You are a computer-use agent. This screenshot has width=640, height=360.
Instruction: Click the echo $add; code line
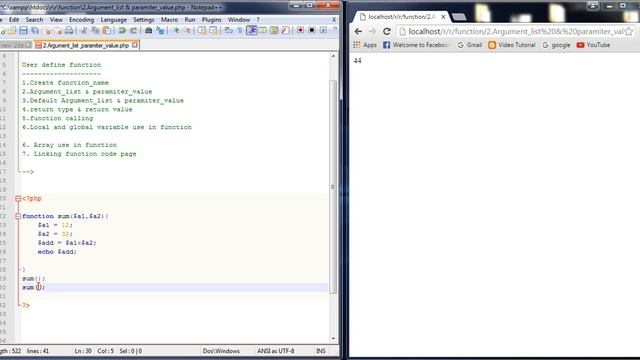click(57, 252)
